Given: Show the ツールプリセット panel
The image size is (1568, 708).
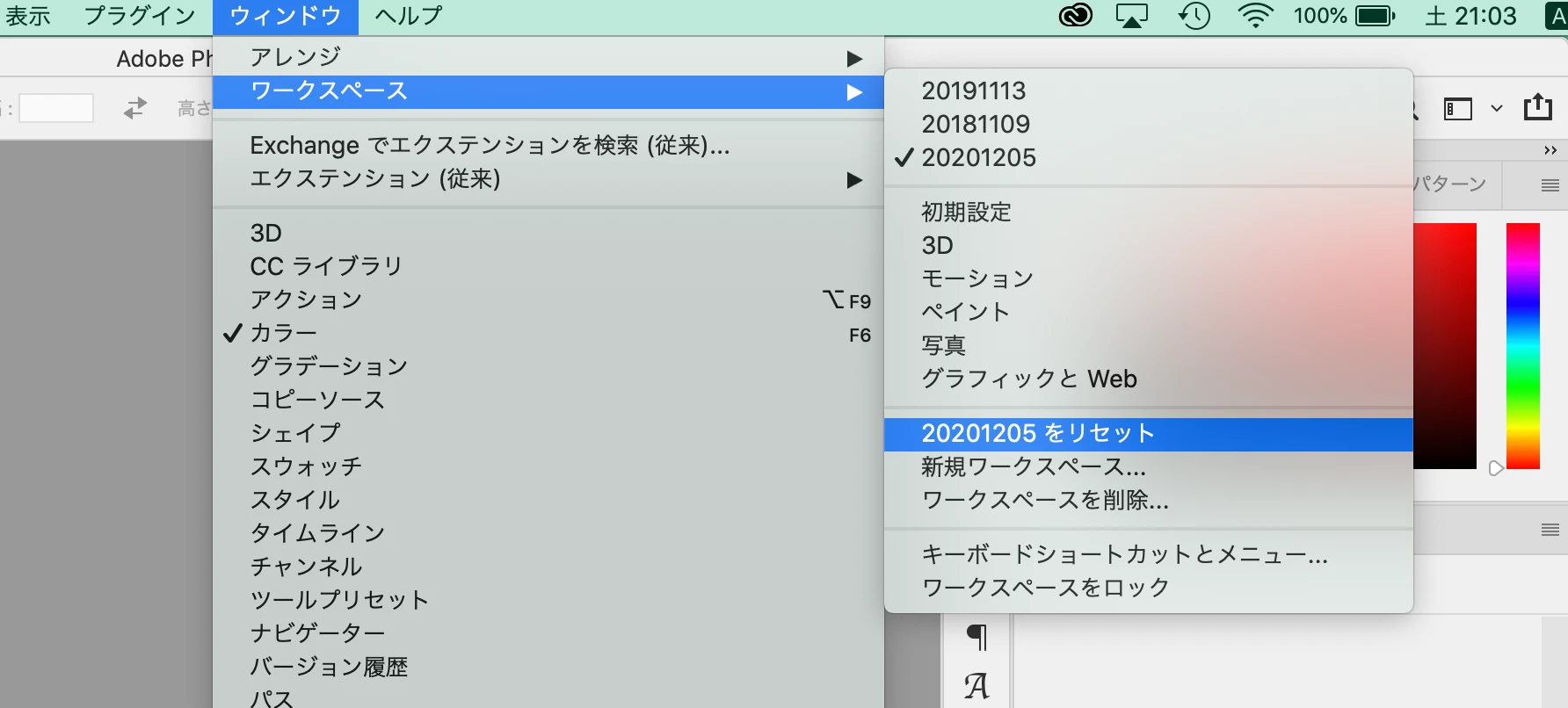Looking at the screenshot, I should (548, 601).
